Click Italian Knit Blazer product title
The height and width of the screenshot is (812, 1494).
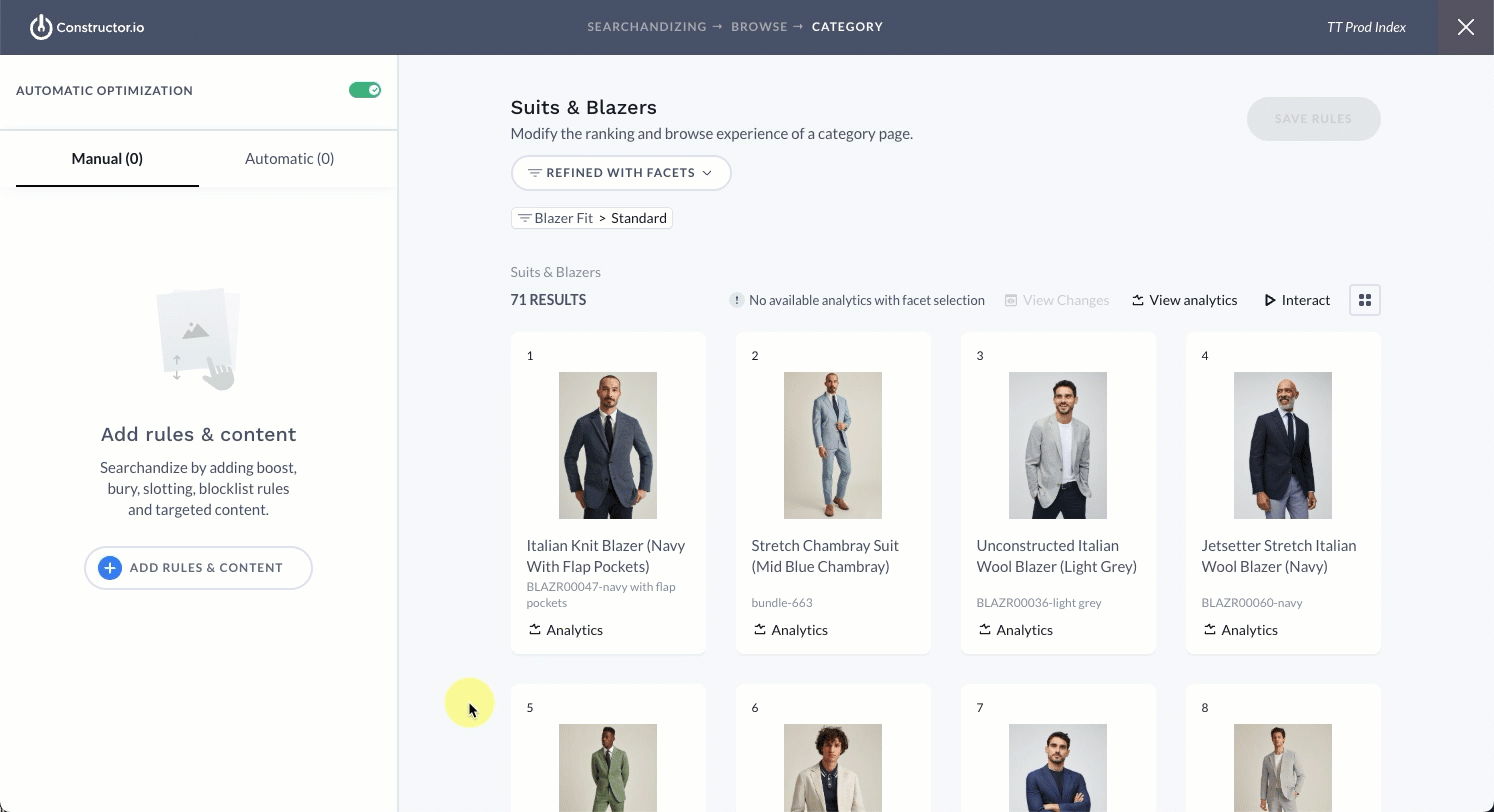point(606,556)
